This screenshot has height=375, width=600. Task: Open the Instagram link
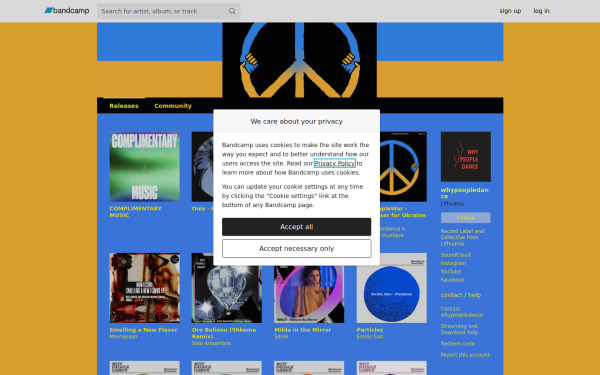point(453,263)
